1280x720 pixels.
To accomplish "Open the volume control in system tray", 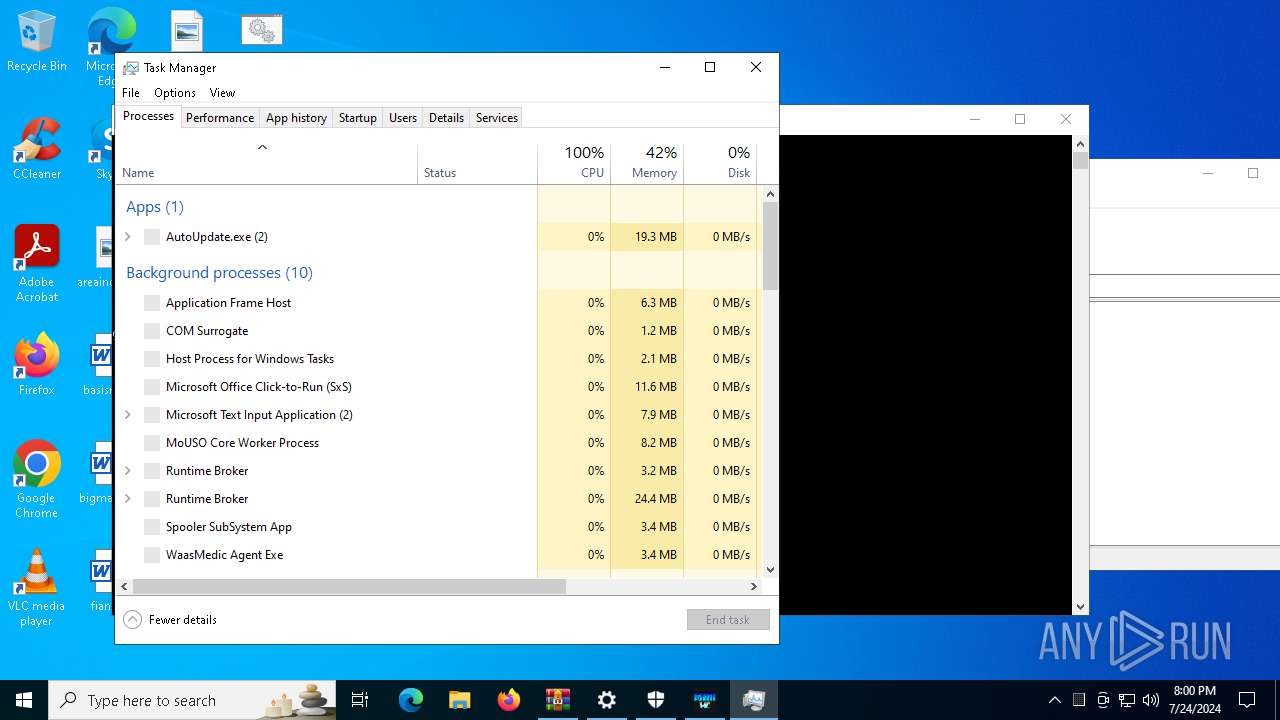I will point(1151,700).
